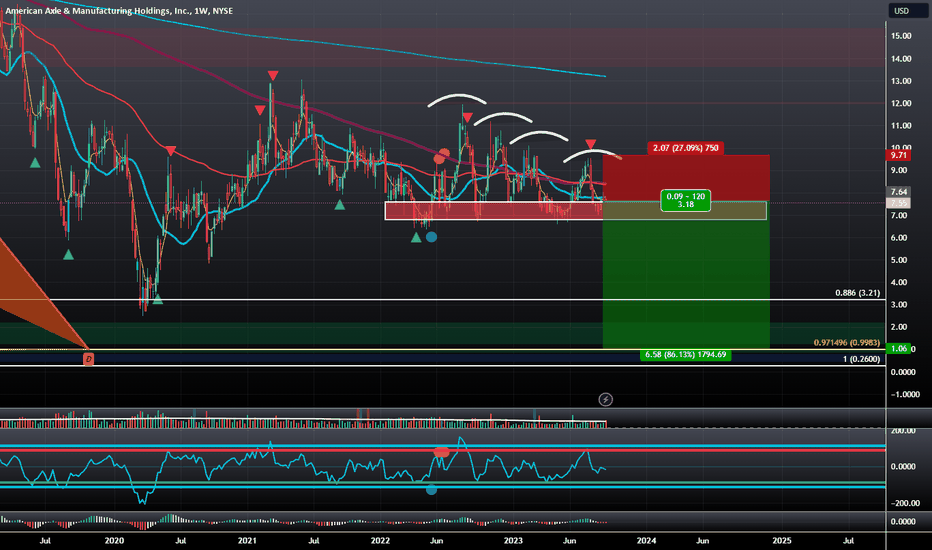Click the green 1.06 target price label

point(898,348)
